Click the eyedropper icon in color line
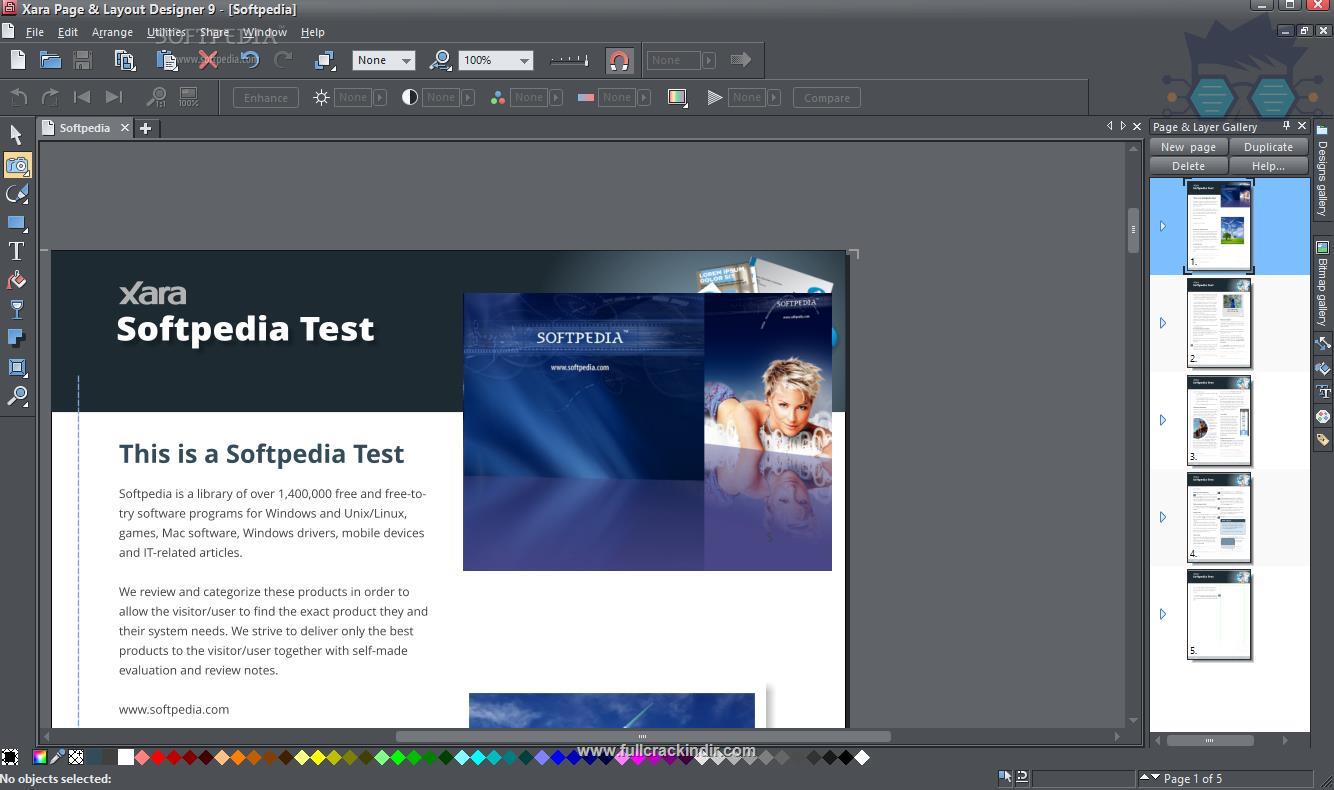Screen dimensions: 1334x790 click(57, 757)
